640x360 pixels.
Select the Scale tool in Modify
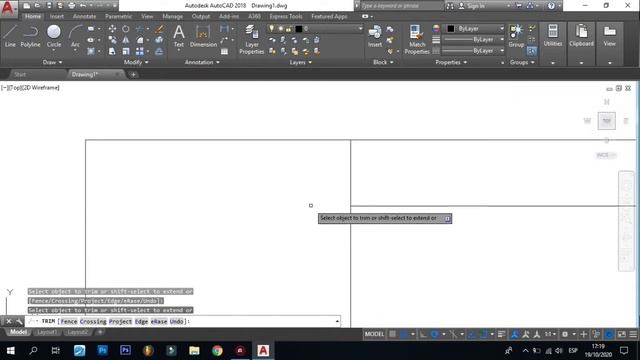tap(126, 51)
